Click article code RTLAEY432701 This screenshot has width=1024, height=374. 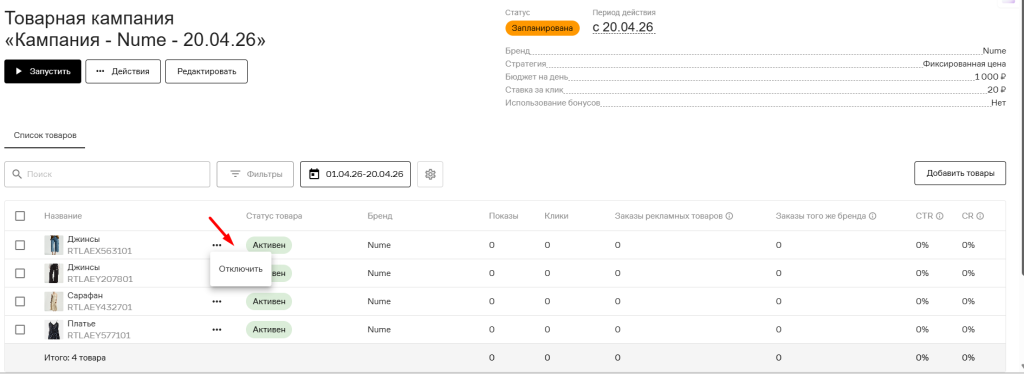tap(100, 307)
